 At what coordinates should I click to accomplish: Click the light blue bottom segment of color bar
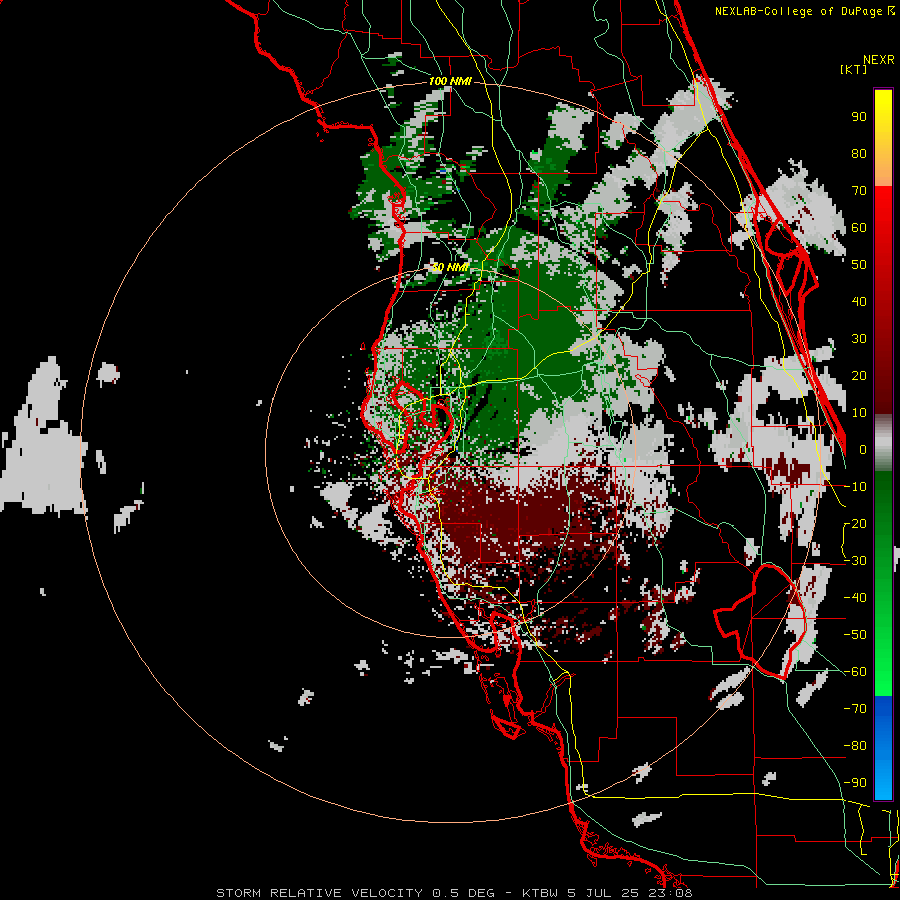click(x=883, y=782)
